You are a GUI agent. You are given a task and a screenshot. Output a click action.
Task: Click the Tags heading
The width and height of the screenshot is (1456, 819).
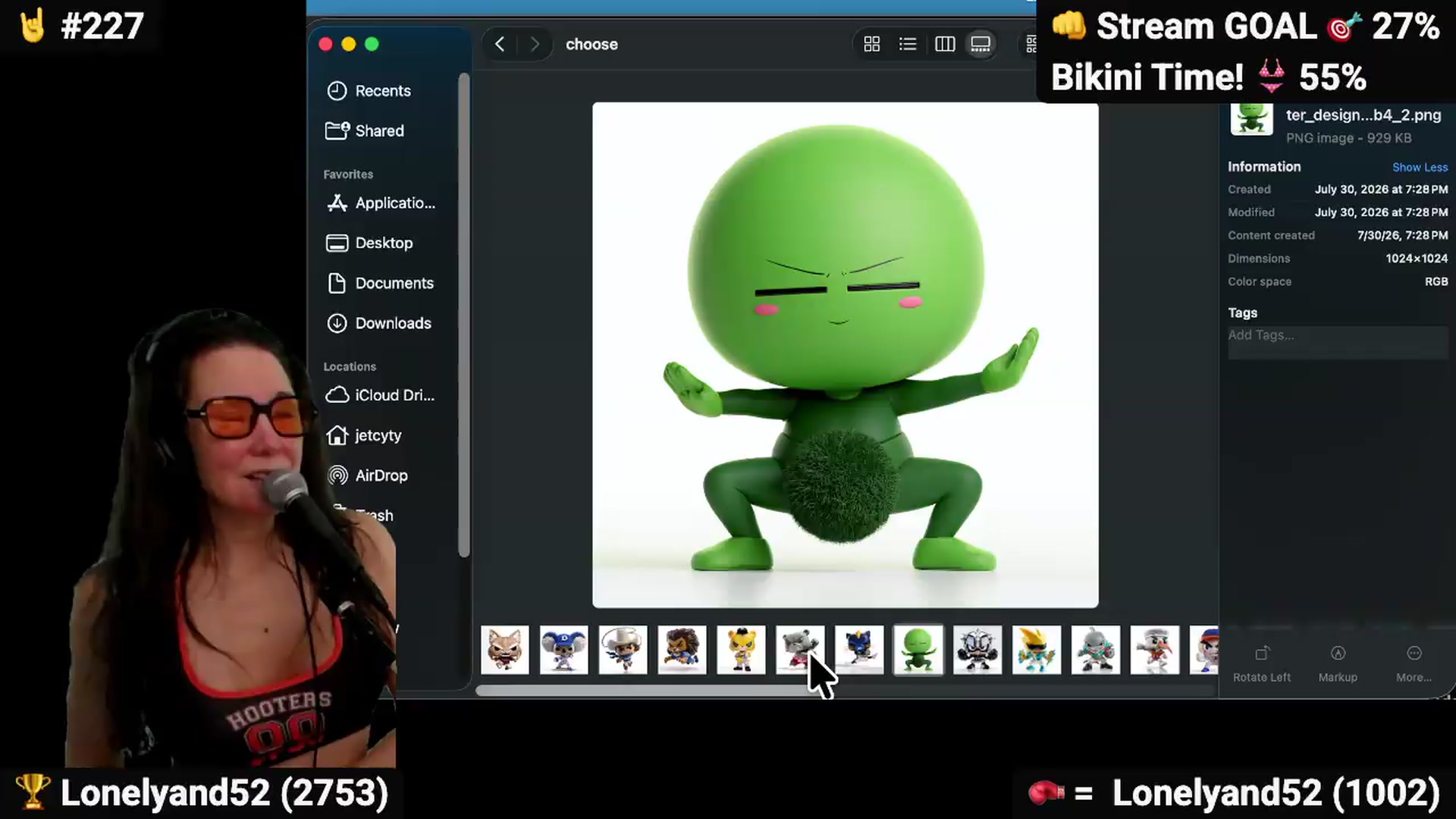click(1242, 313)
